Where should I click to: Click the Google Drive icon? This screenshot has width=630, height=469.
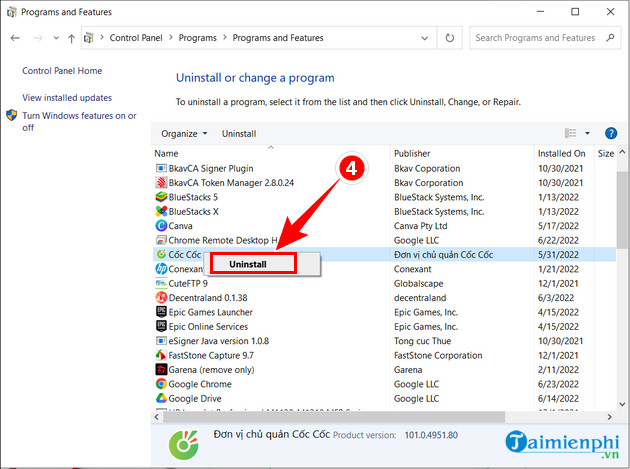[161, 398]
